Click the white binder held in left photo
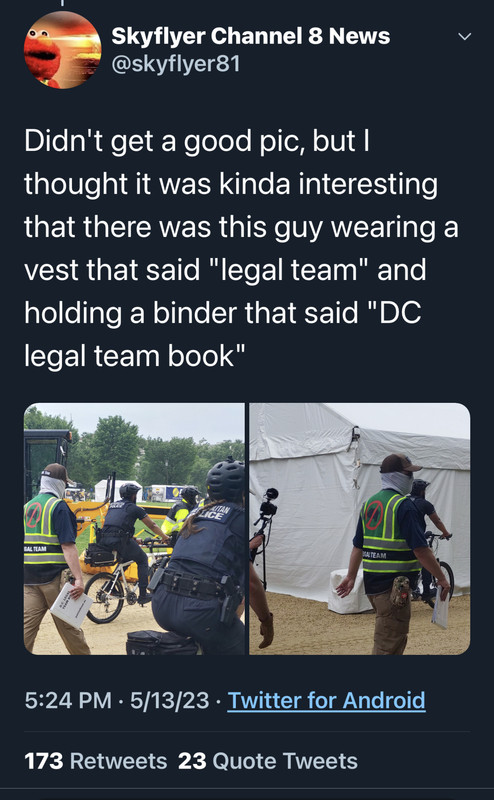 click(x=71, y=605)
